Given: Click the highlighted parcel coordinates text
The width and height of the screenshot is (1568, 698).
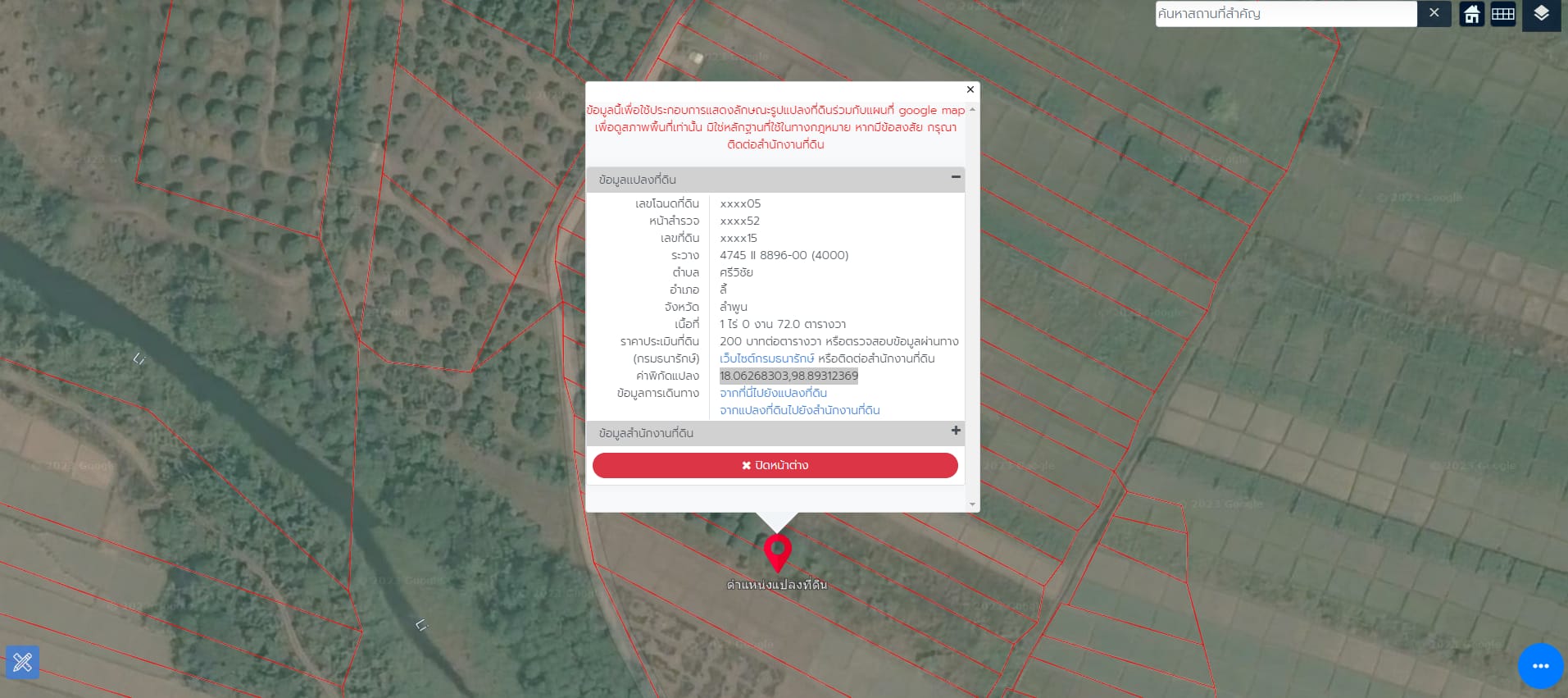Looking at the screenshot, I should (789, 376).
